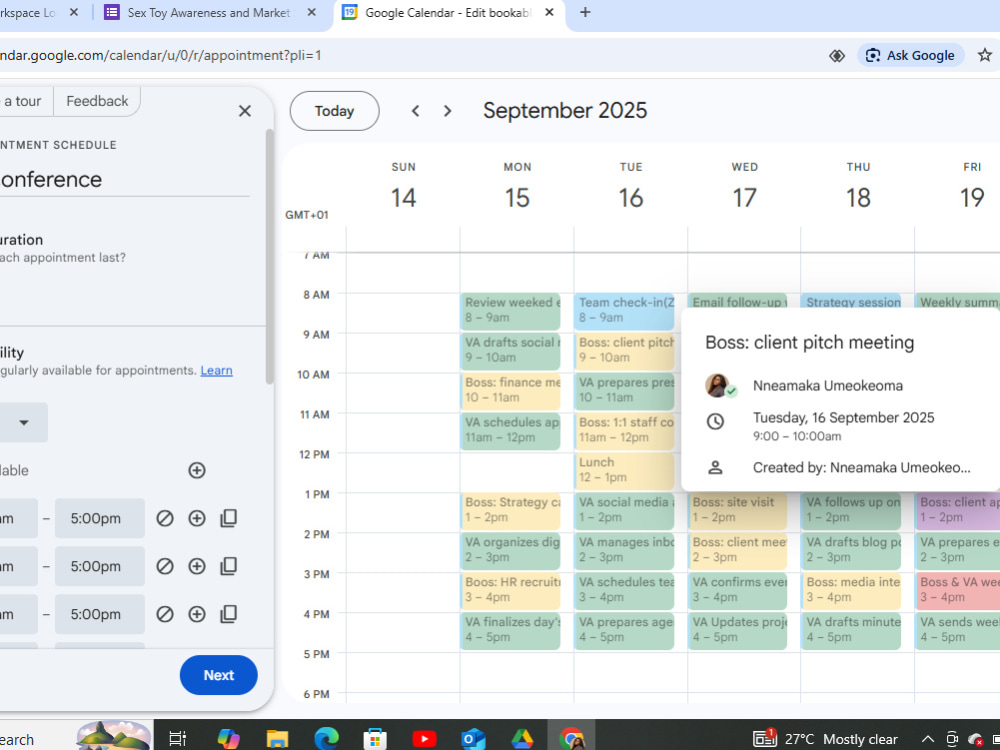This screenshot has width=1000, height=750.
Task: Switch to the Workspace tab
Action: 29,12
